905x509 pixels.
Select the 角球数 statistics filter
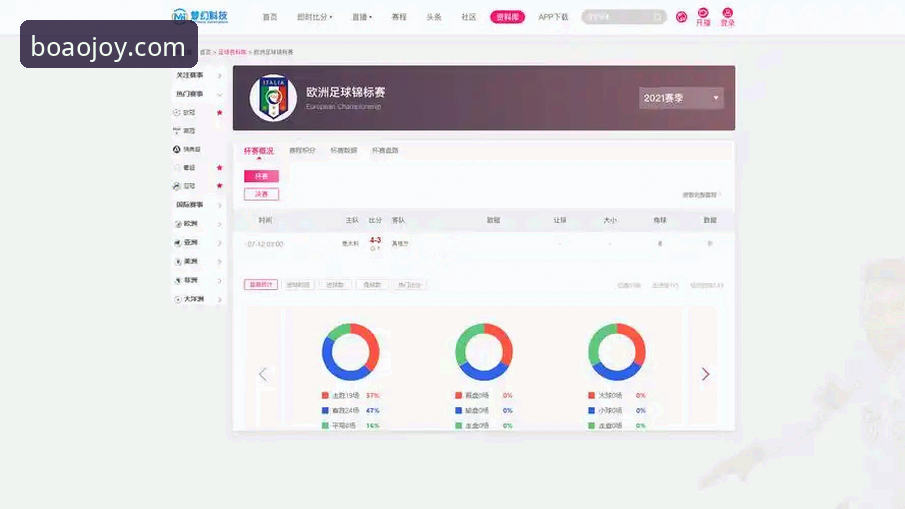[372, 285]
